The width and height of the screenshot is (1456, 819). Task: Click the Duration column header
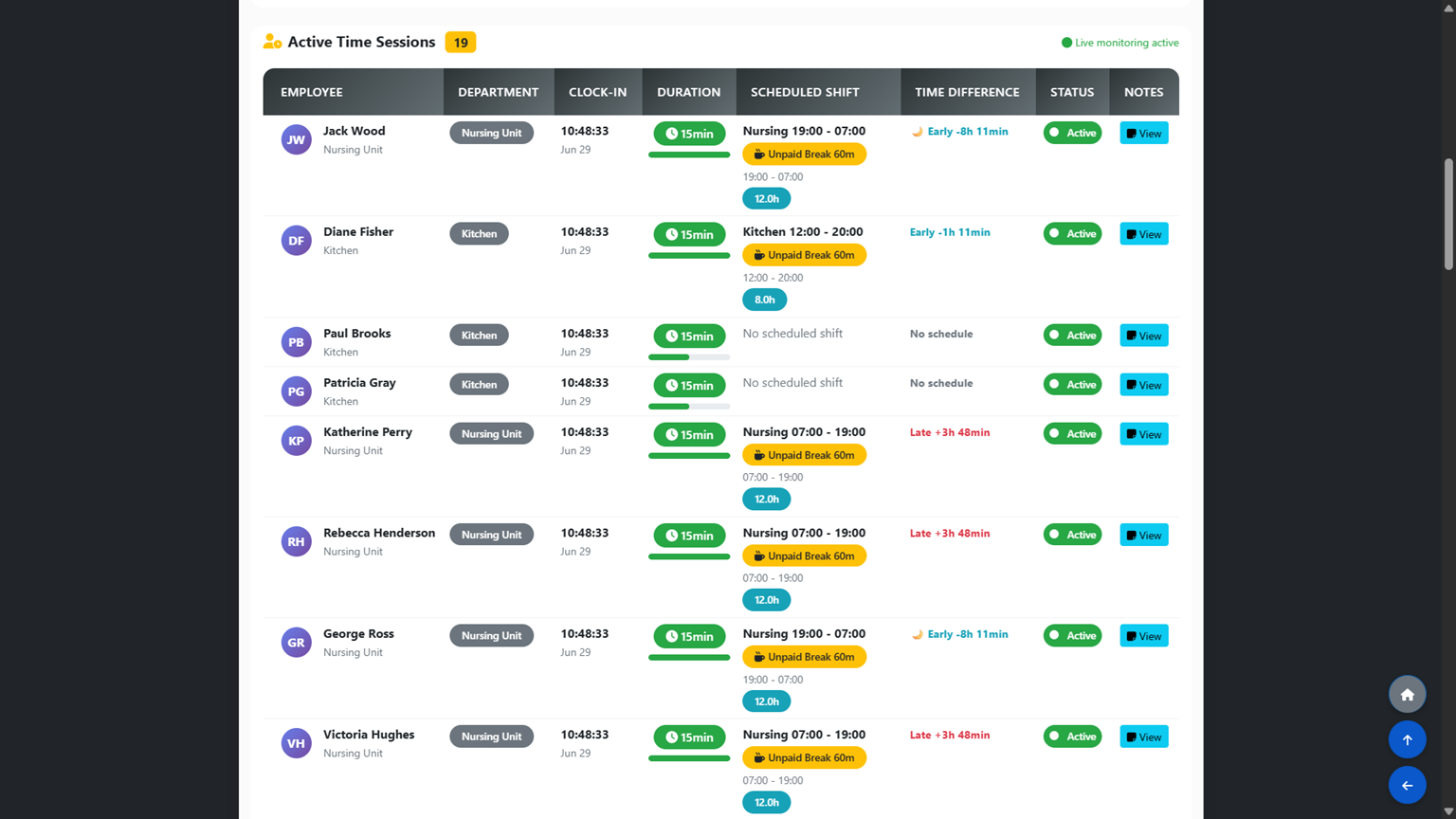[x=689, y=92]
